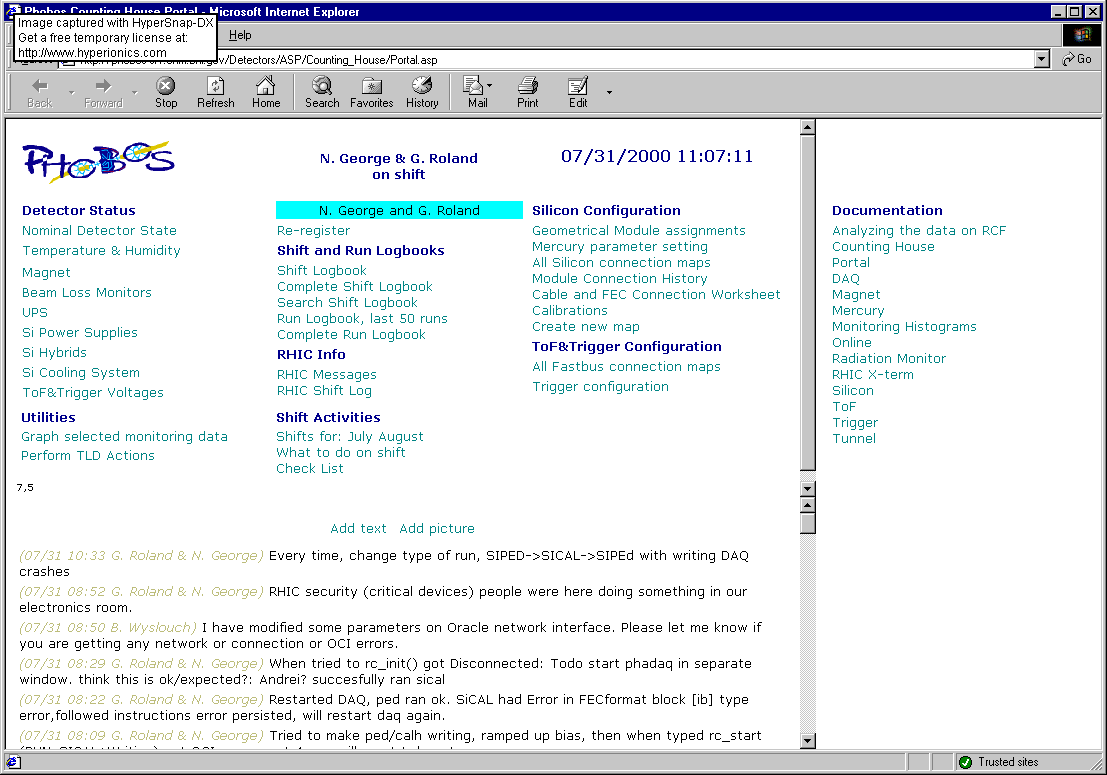Open the Help menu

coord(240,35)
